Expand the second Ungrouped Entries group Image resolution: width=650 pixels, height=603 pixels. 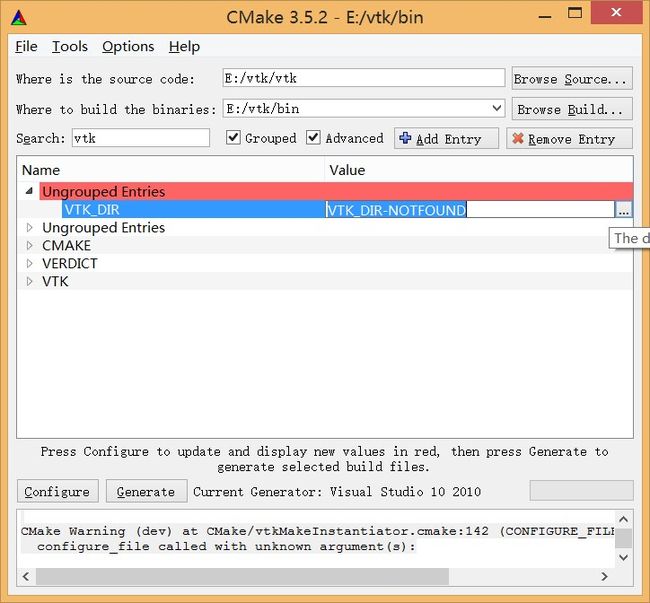[29, 227]
